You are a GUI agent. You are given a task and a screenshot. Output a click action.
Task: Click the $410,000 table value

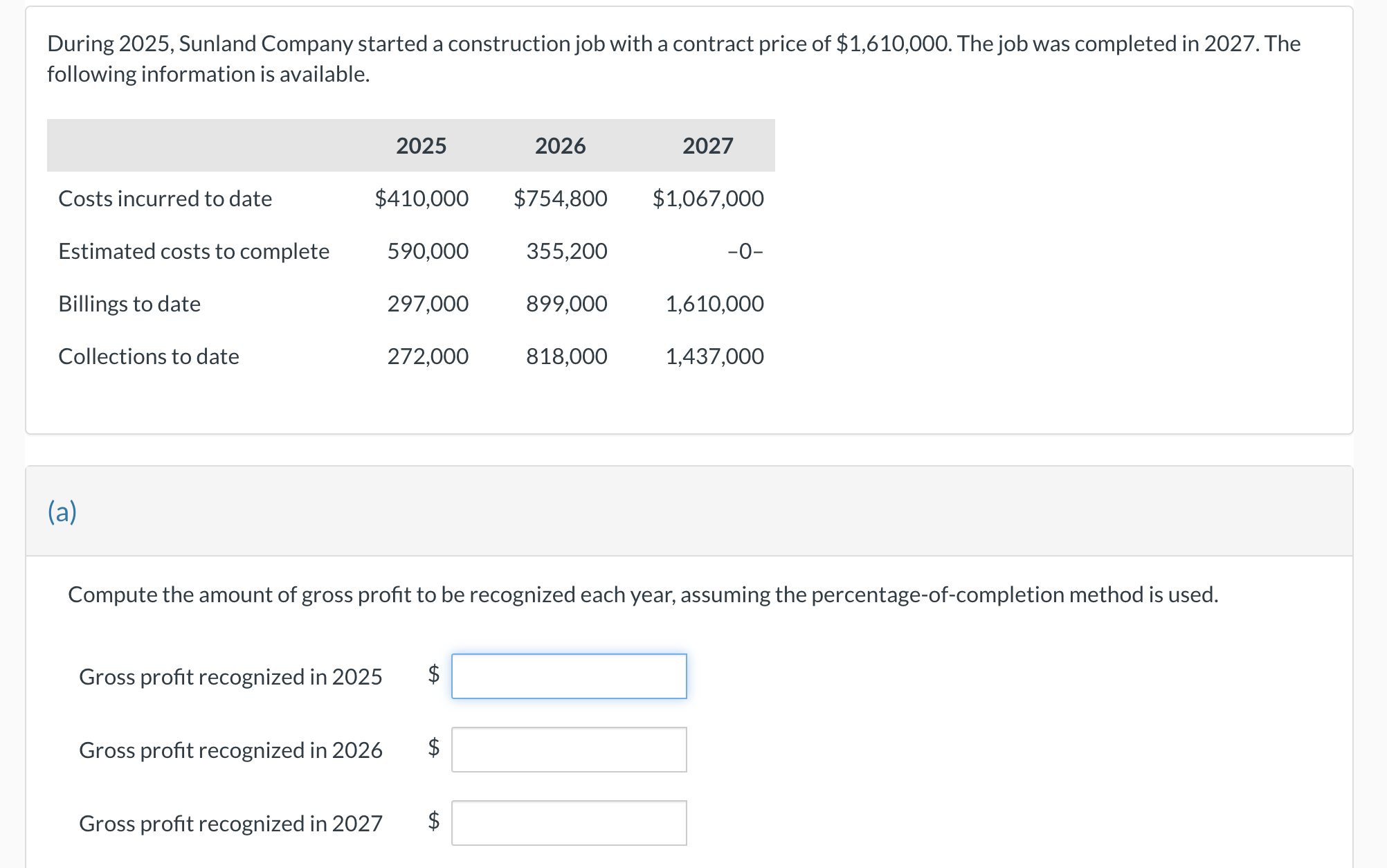421,199
